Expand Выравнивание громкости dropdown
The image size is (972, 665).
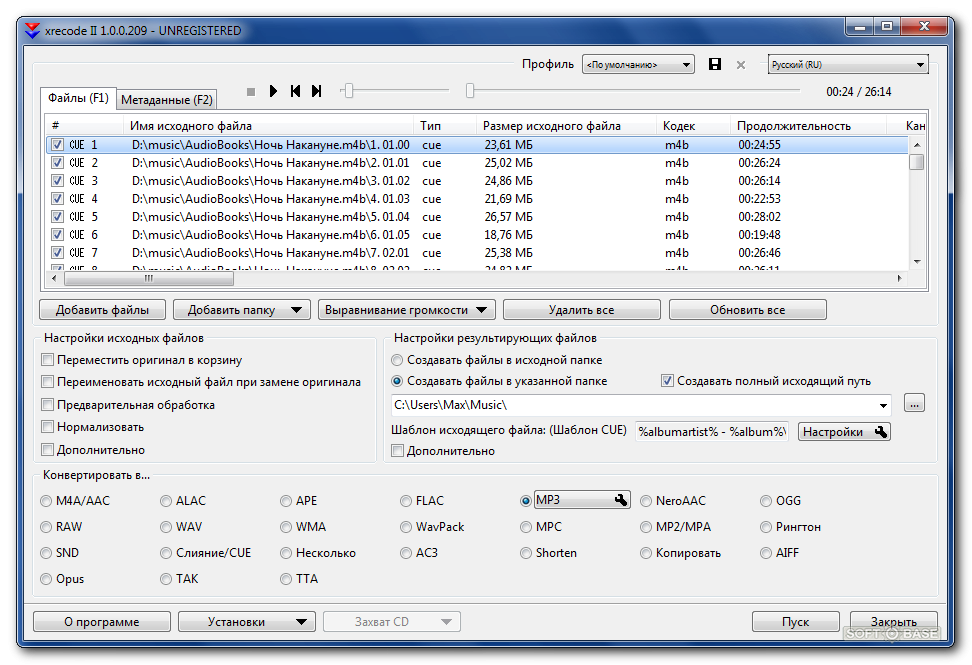(482, 310)
